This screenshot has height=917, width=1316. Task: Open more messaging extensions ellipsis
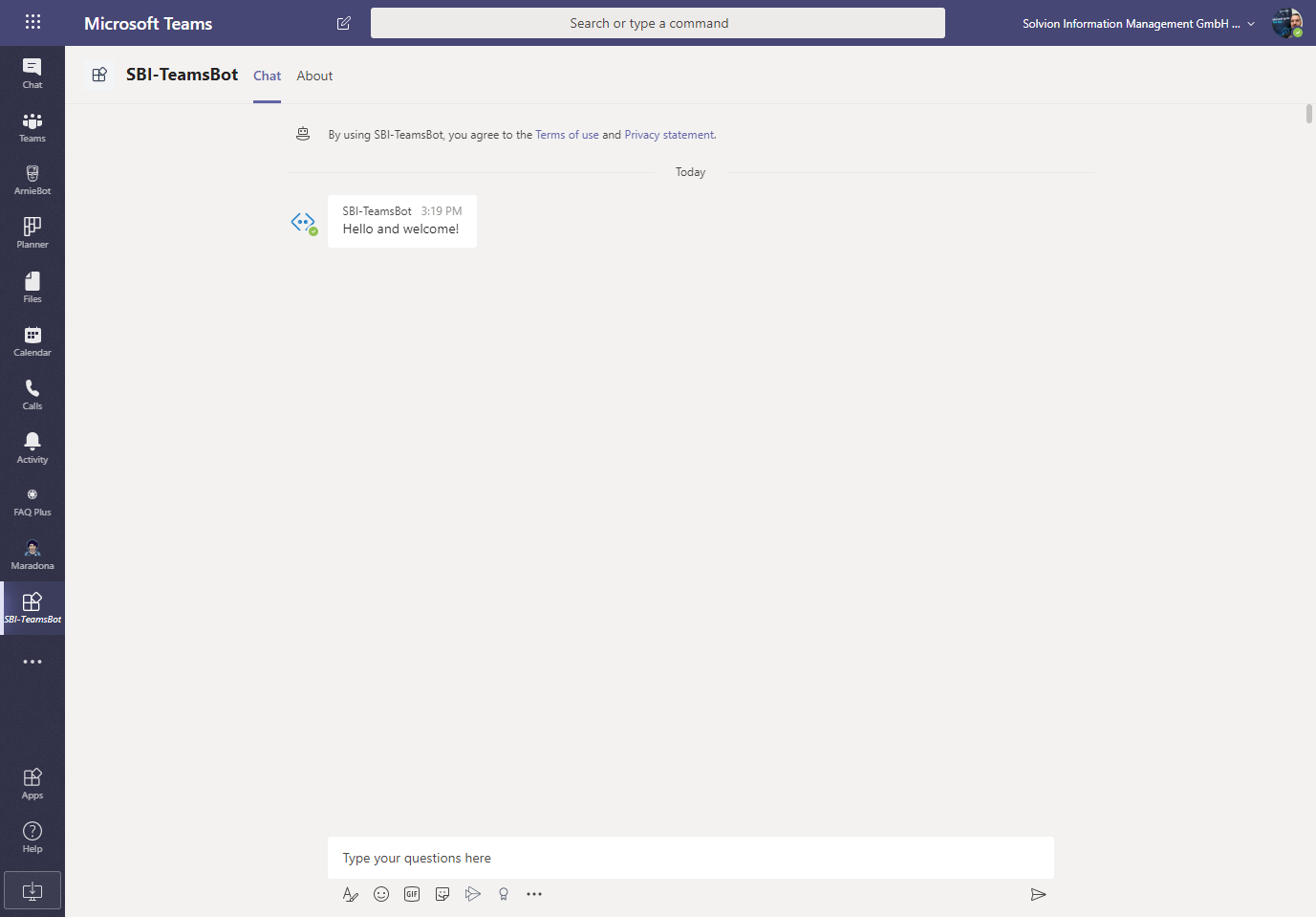(x=534, y=894)
